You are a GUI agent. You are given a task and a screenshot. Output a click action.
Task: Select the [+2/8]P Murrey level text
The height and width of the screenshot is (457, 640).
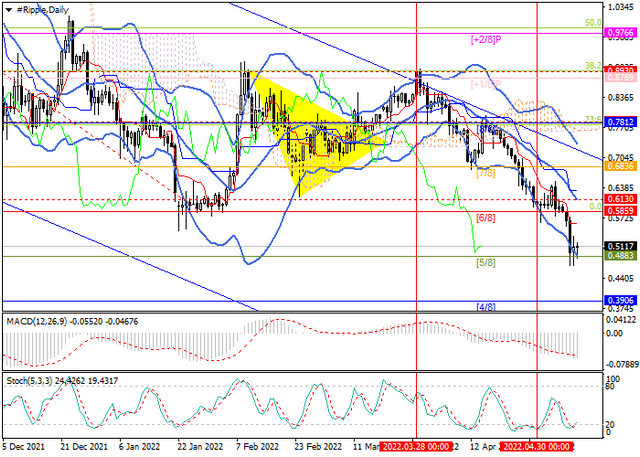coord(486,40)
